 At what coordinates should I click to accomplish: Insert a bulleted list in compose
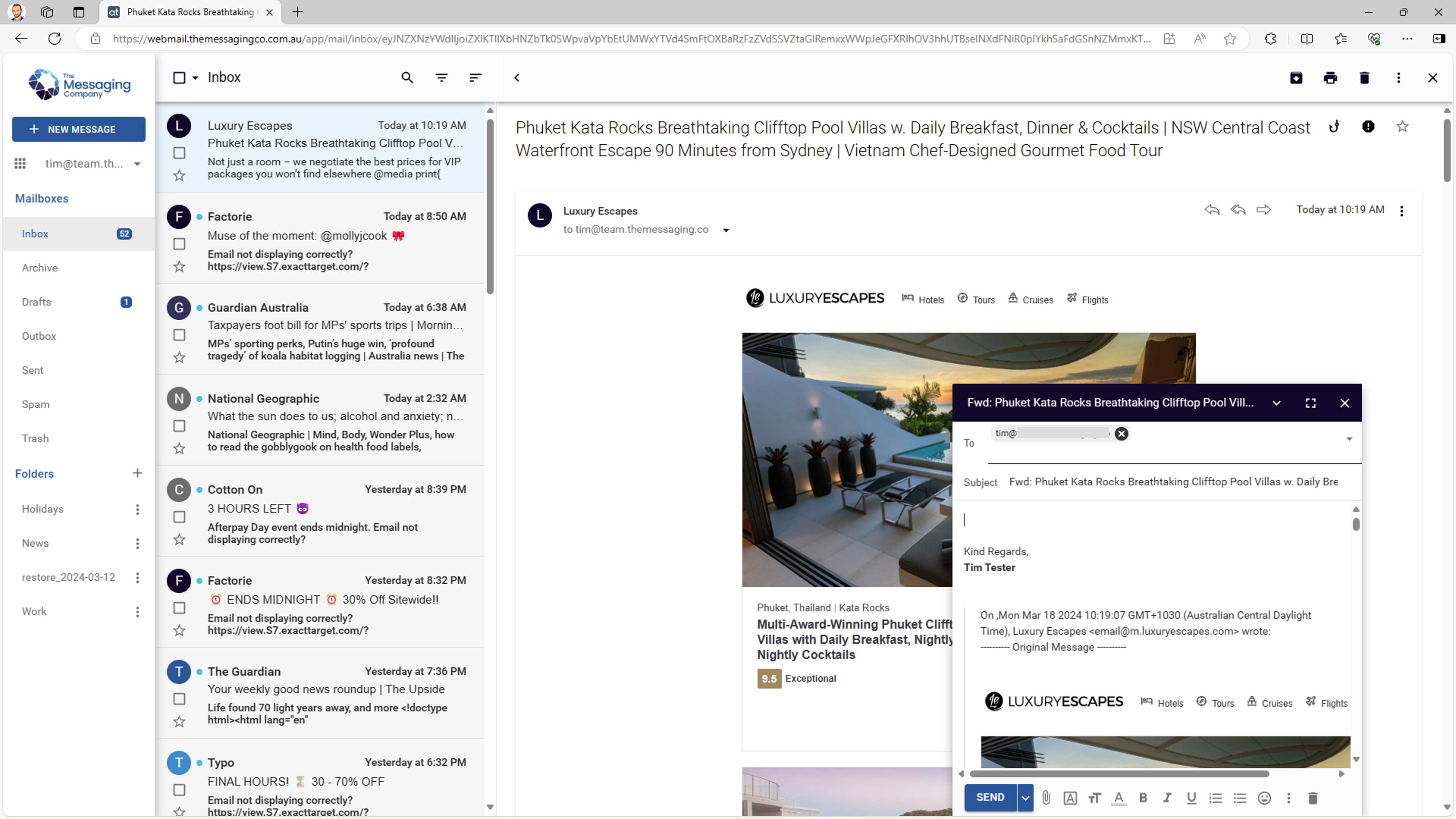coord(1240,797)
